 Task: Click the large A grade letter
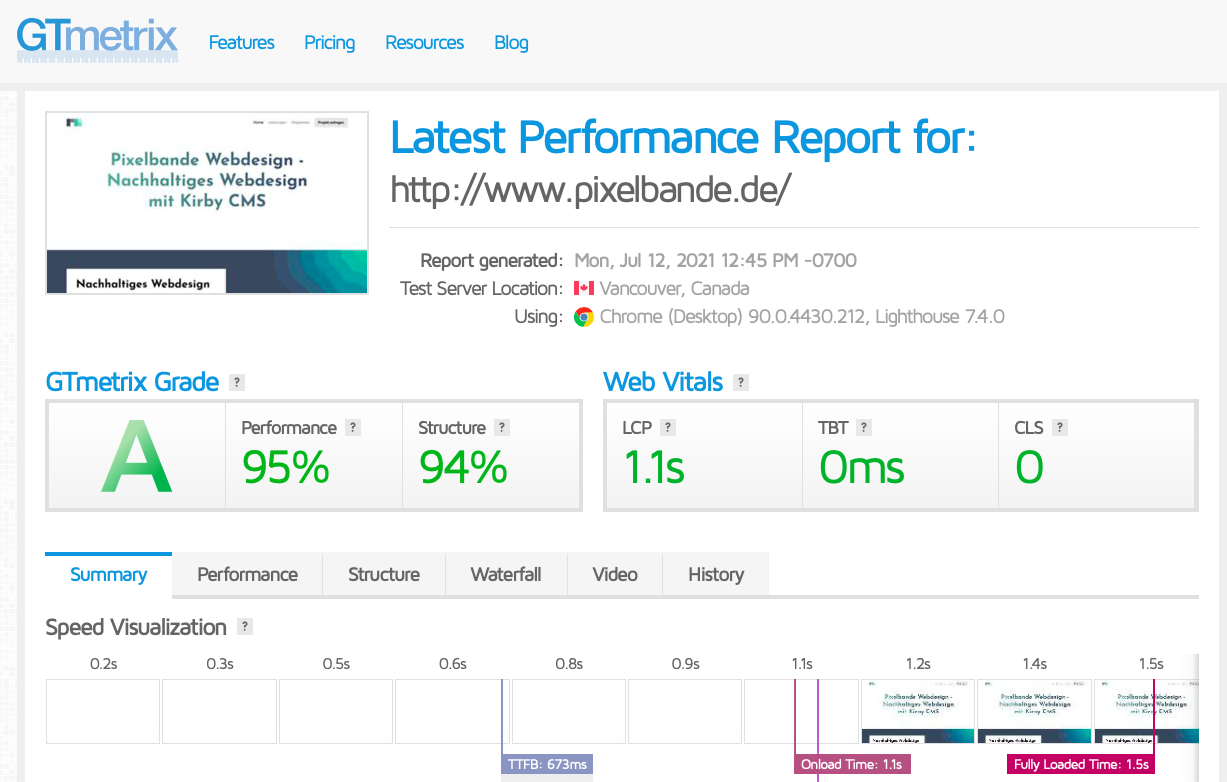click(x=137, y=457)
